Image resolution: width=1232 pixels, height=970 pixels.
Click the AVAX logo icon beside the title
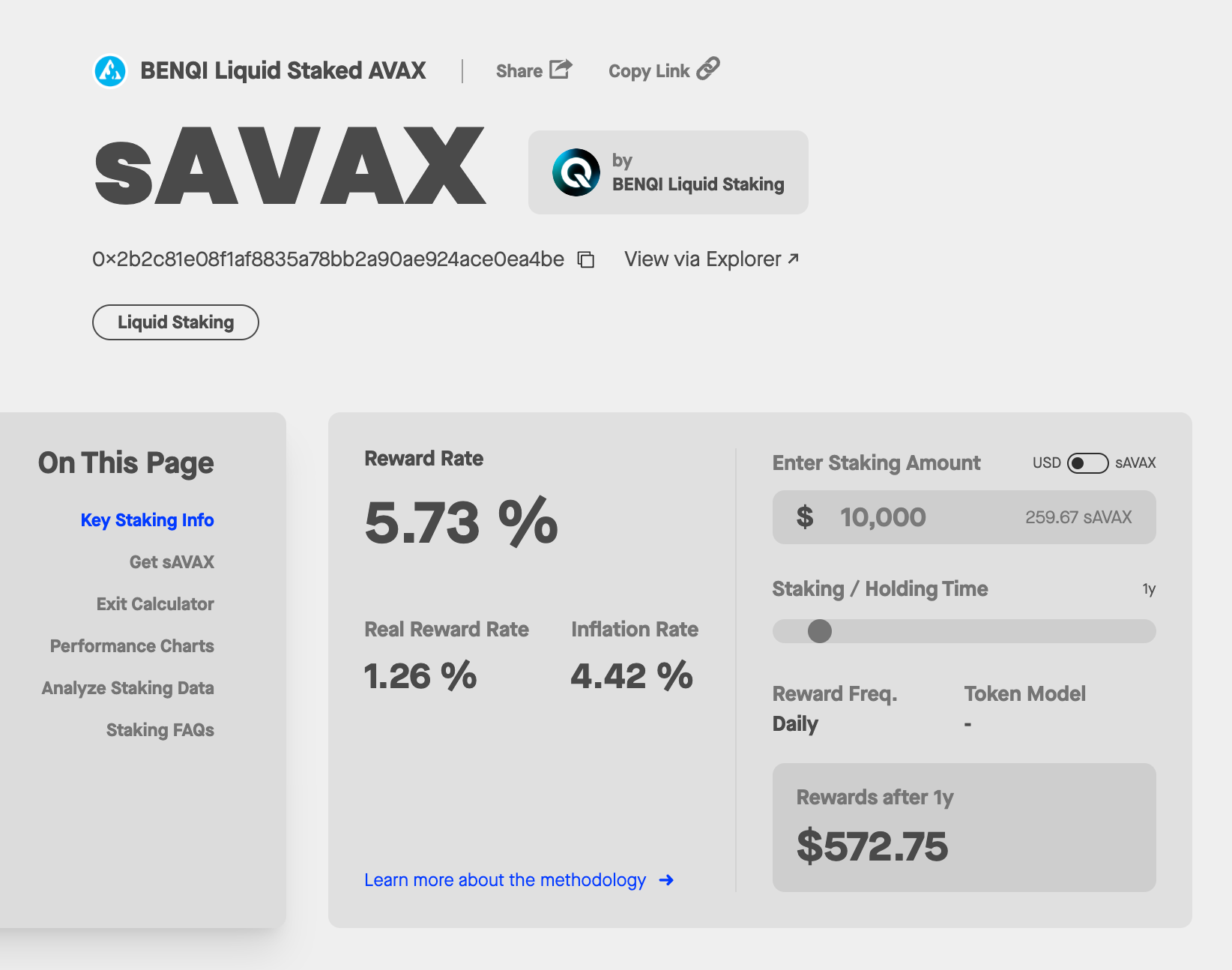click(110, 71)
